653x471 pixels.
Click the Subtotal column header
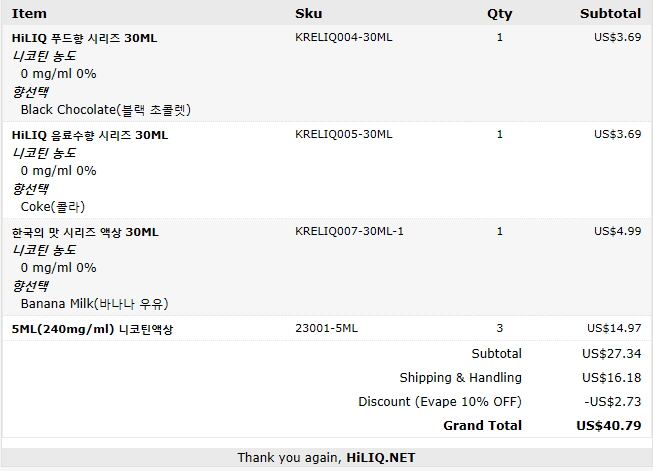pyautogui.click(x=611, y=13)
